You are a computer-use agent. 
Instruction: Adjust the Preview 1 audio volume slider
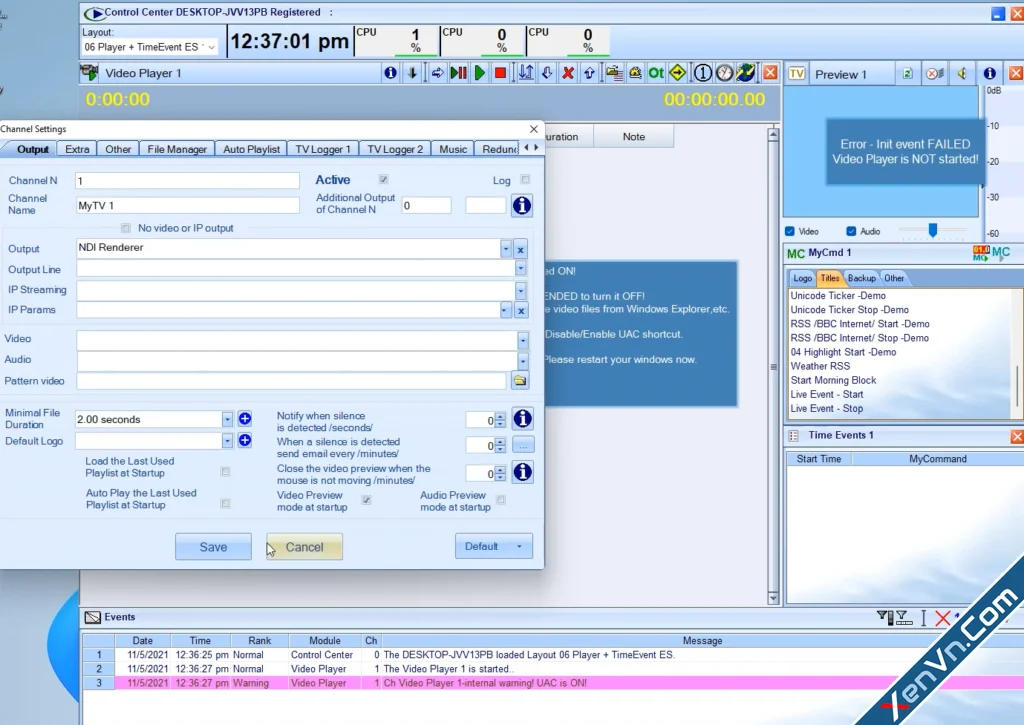pos(933,230)
